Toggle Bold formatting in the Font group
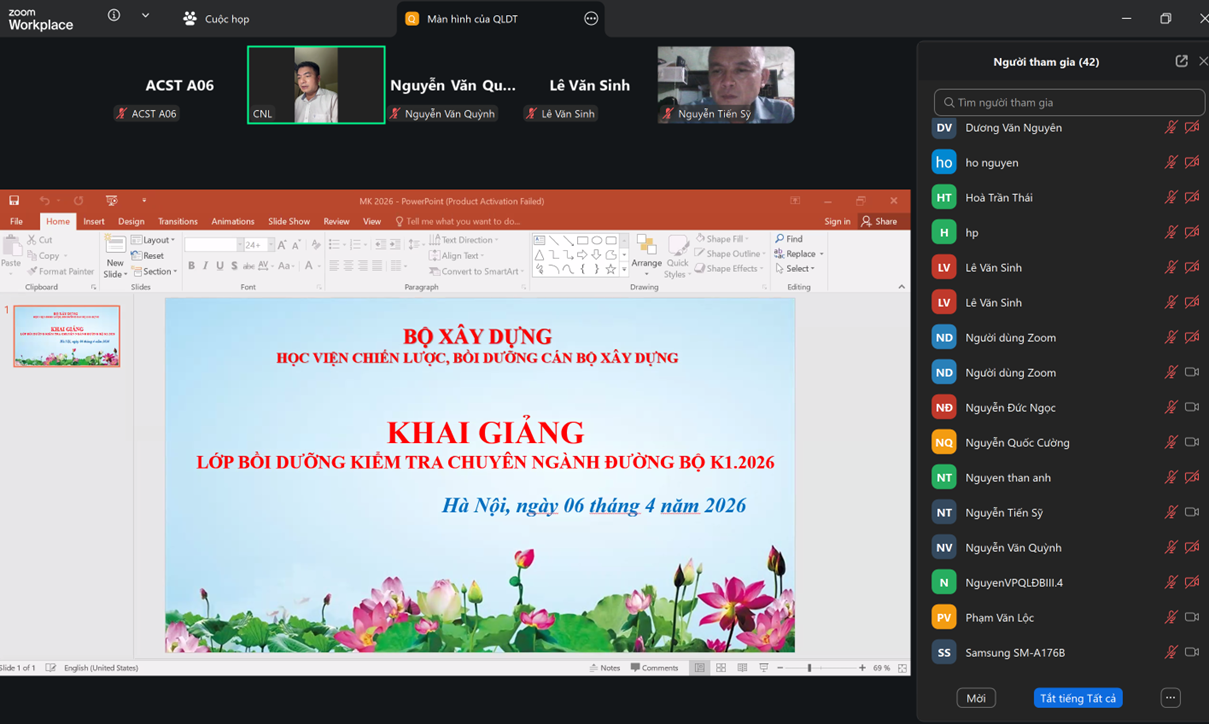 pos(191,266)
